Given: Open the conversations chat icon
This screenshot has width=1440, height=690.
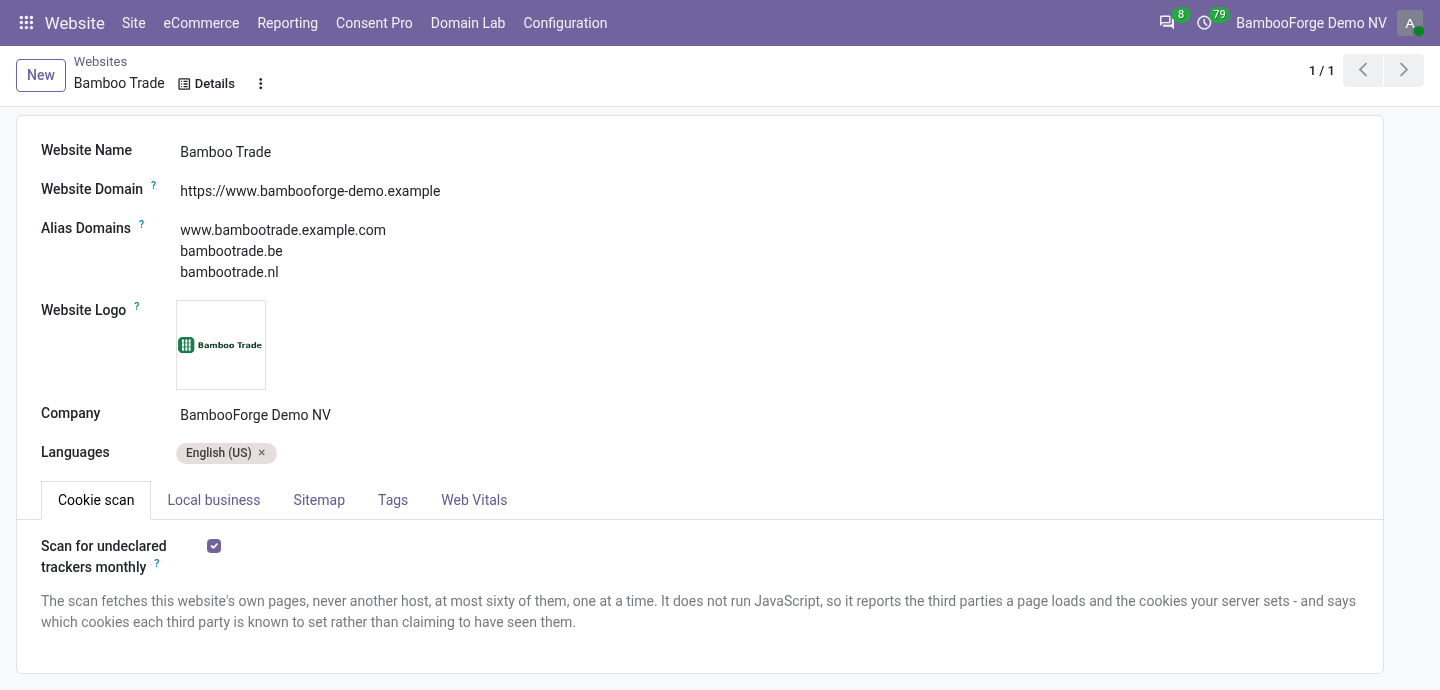Looking at the screenshot, I should [x=1166, y=23].
